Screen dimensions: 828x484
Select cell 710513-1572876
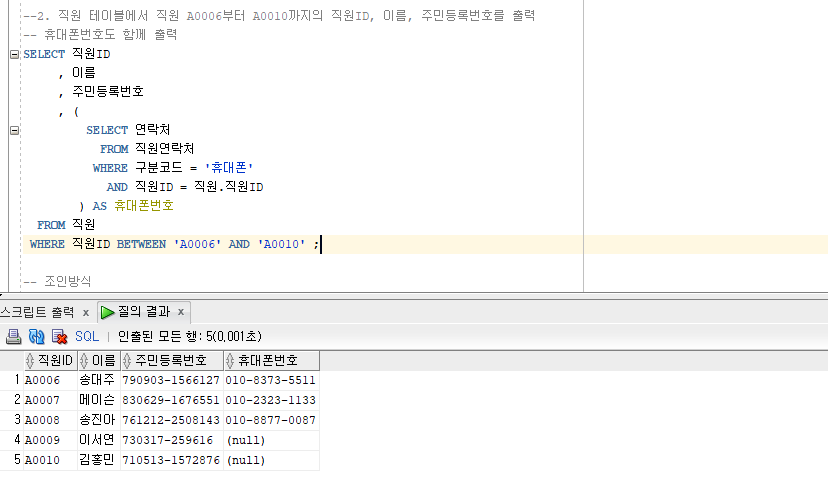point(171,460)
